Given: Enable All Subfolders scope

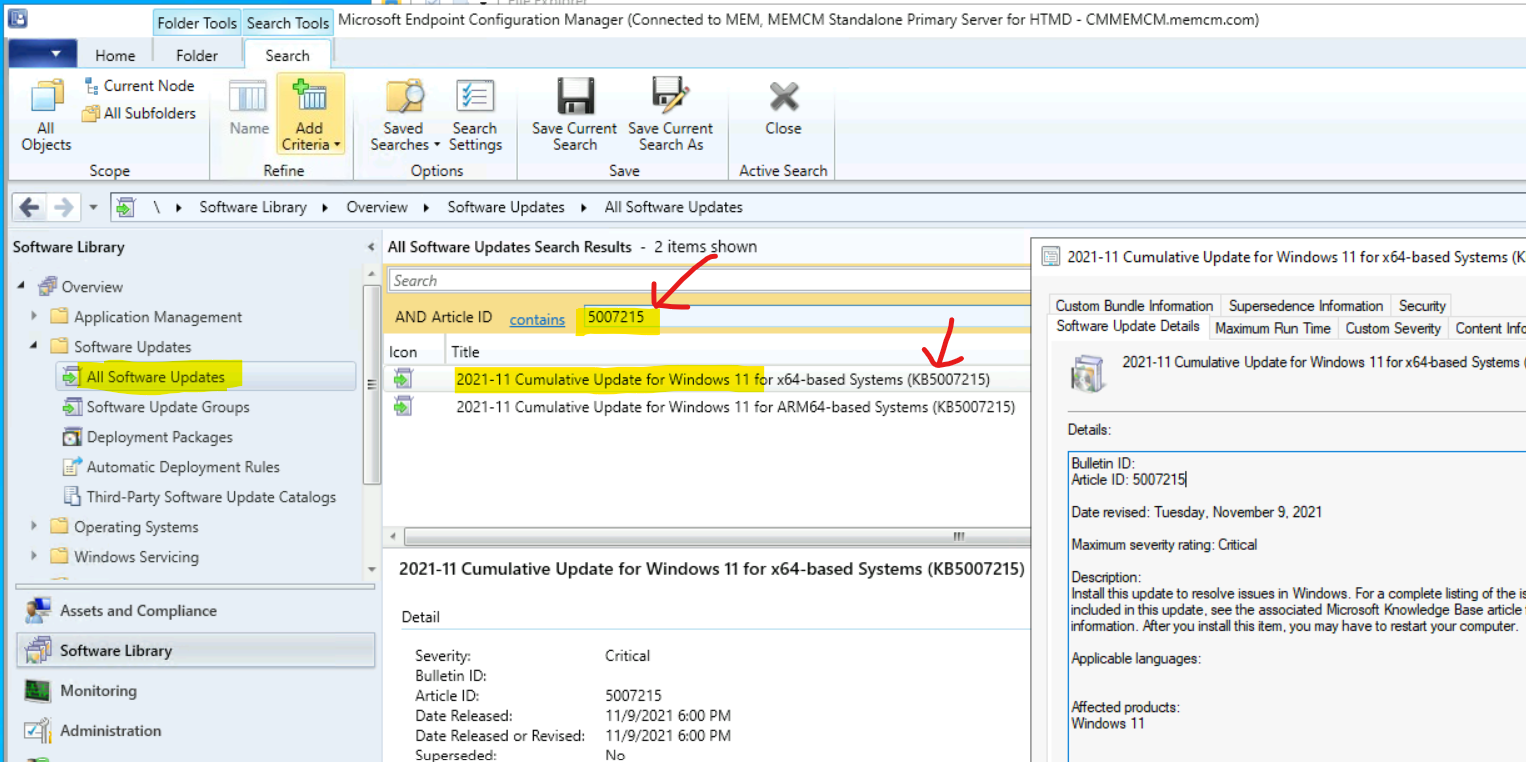Looking at the screenshot, I should pyautogui.click(x=139, y=113).
